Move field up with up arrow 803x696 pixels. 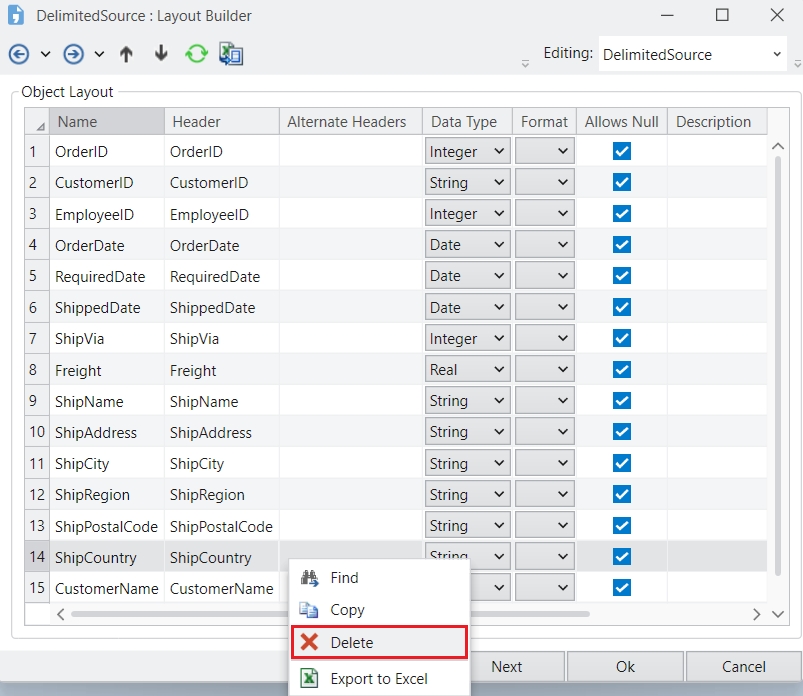click(126, 54)
